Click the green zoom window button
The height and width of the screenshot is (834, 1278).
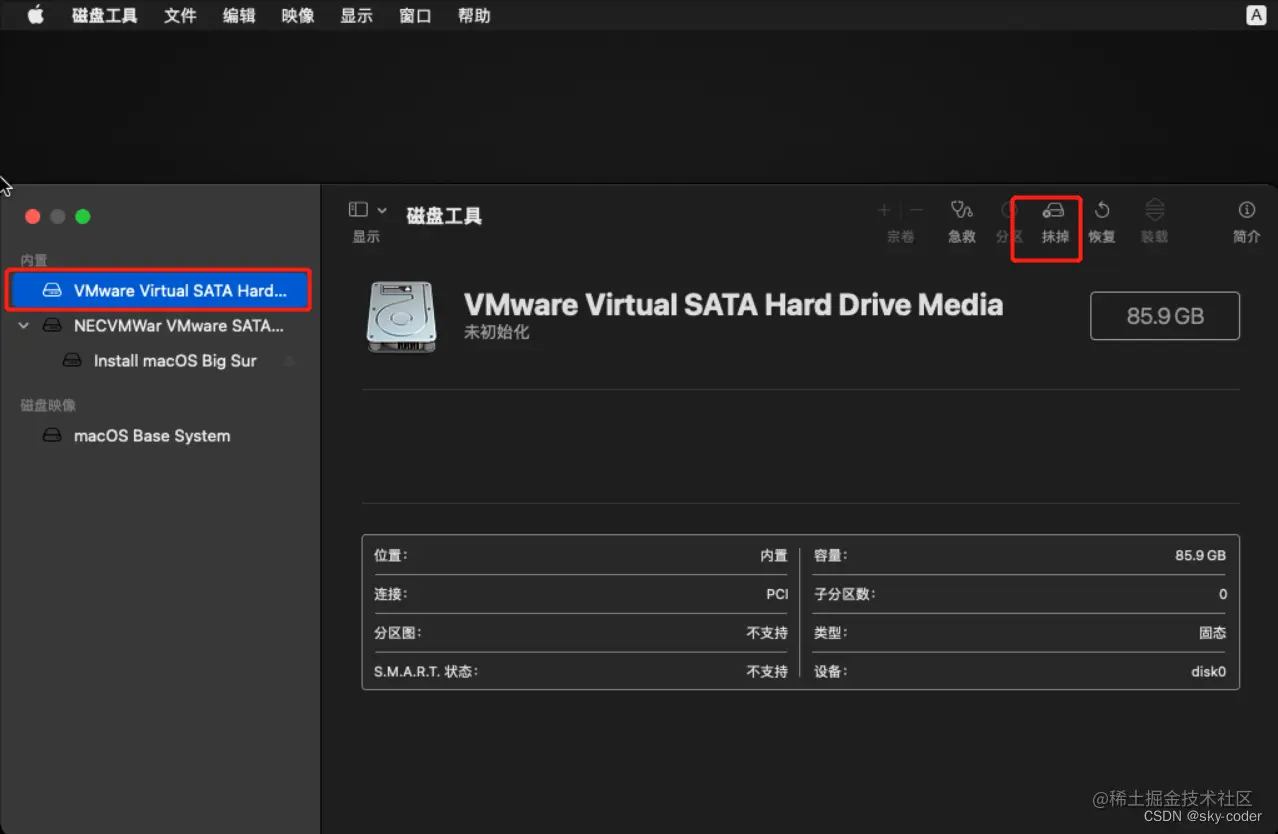(83, 216)
